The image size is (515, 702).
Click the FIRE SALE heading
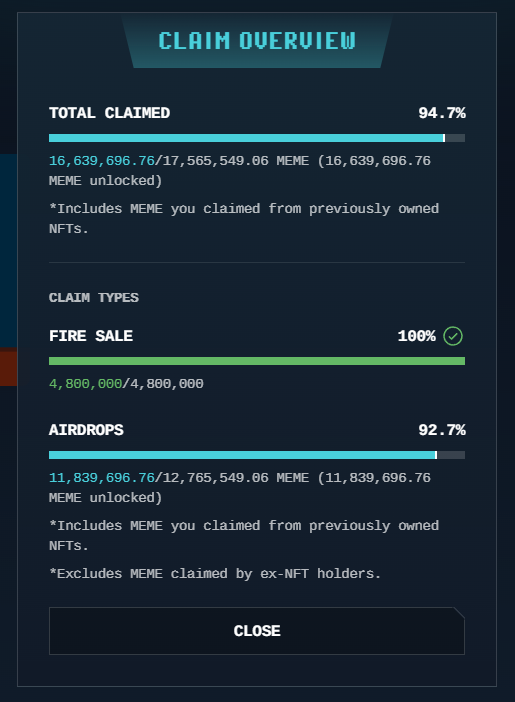[91, 336]
